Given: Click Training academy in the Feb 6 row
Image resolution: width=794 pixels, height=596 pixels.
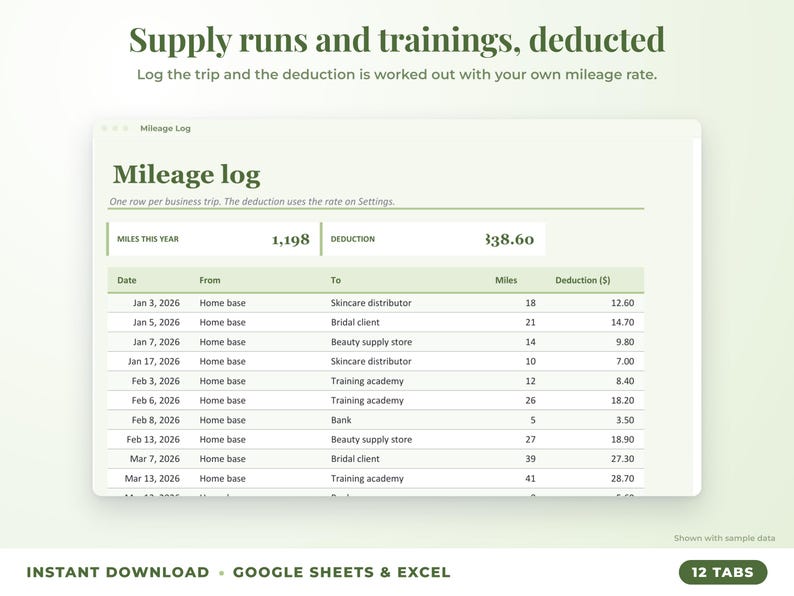Looking at the screenshot, I should click(x=367, y=400).
